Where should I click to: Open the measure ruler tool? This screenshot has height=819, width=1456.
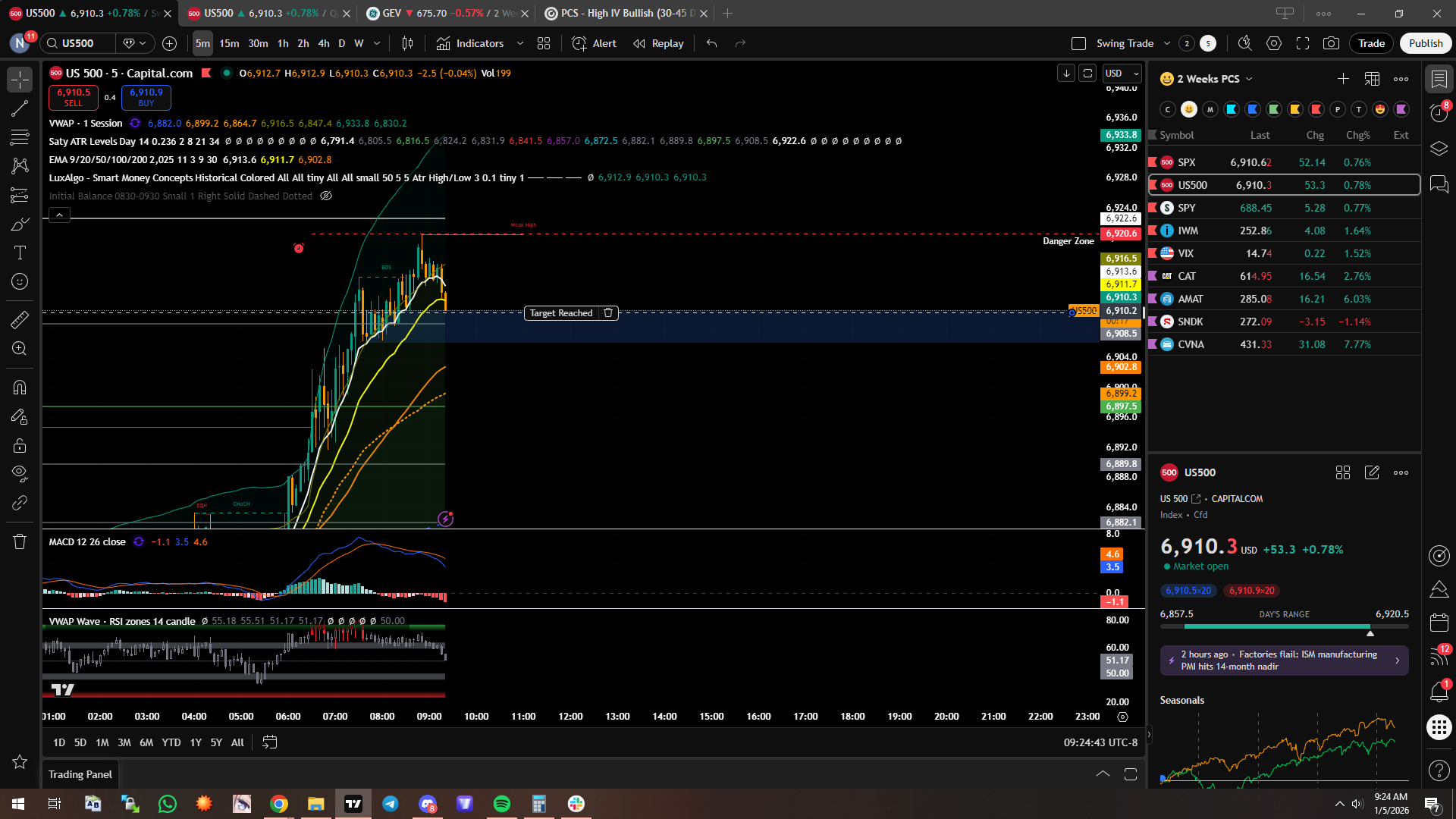(20, 320)
